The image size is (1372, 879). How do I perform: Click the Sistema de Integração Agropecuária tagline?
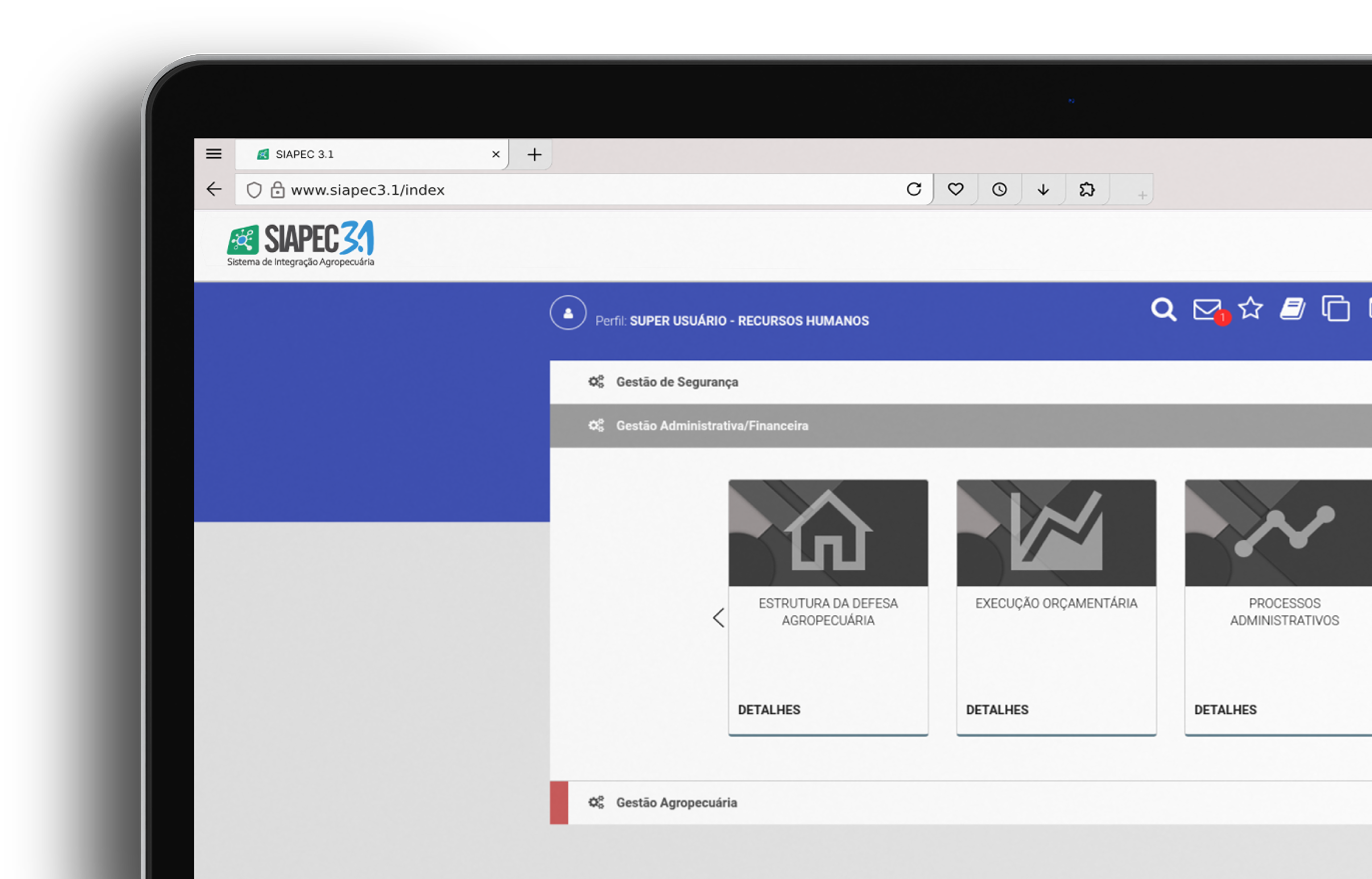click(301, 262)
